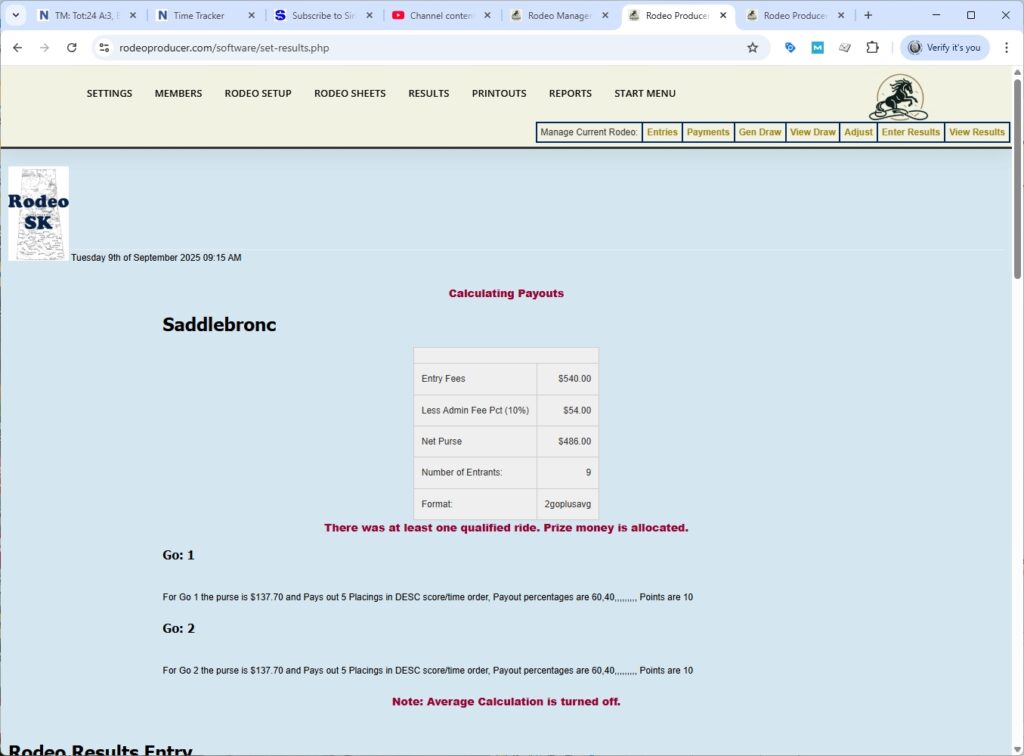The height and width of the screenshot is (756, 1024).
Task: Open the SETTINGS menu
Action: [109, 93]
